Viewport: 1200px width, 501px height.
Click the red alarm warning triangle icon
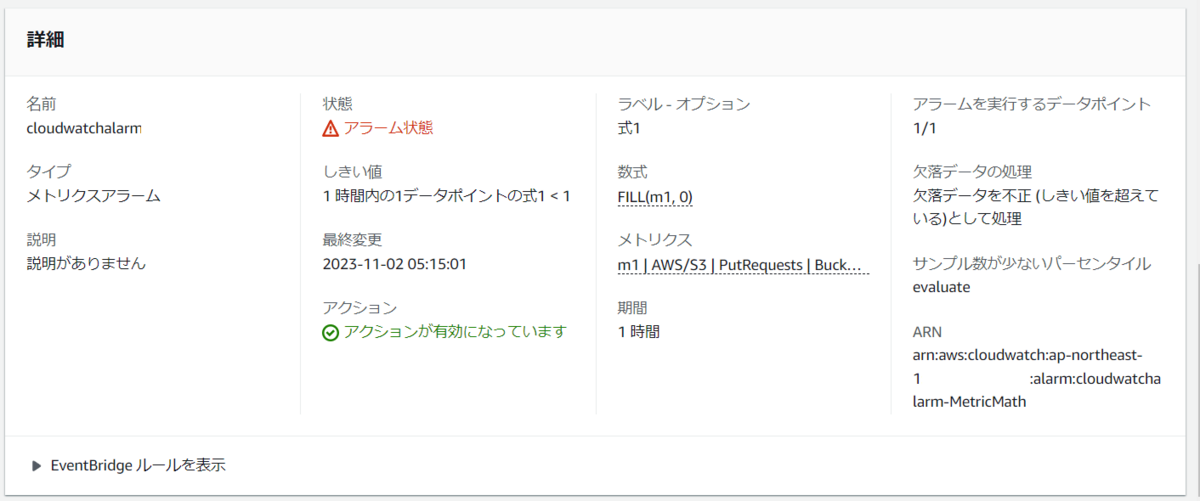[x=331, y=128]
